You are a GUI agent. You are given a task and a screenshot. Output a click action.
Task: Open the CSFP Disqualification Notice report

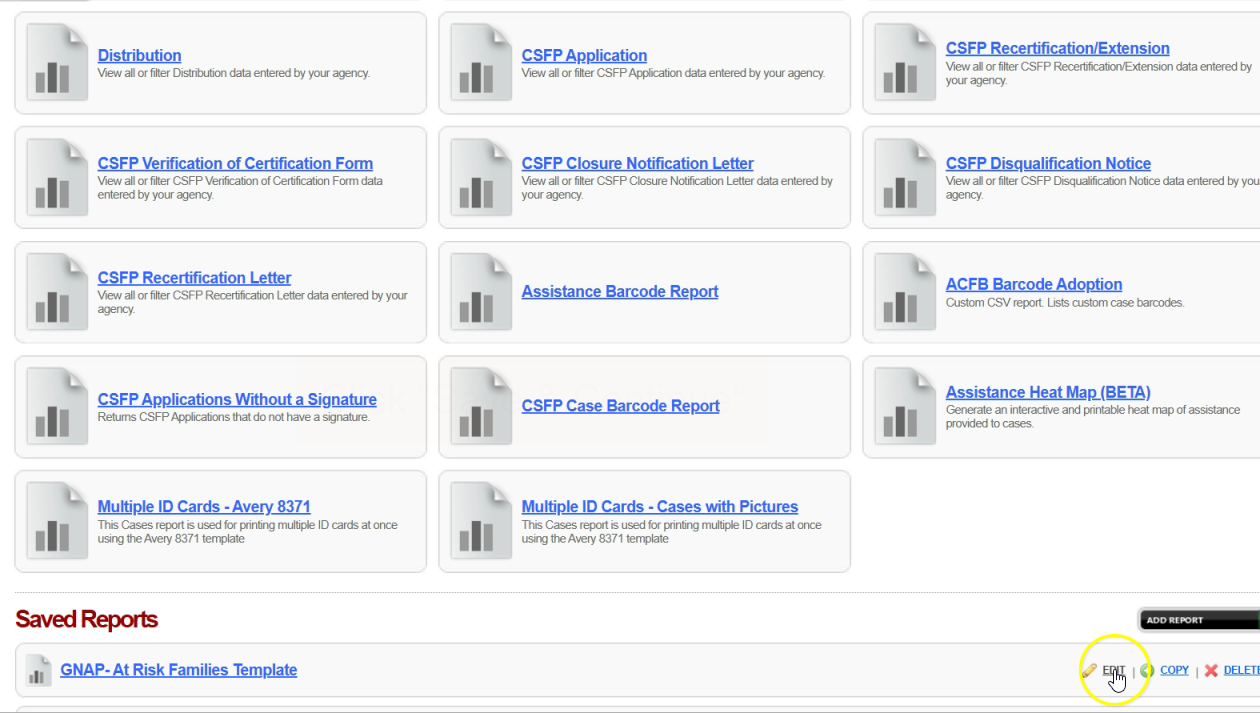click(x=1048, y=163)
